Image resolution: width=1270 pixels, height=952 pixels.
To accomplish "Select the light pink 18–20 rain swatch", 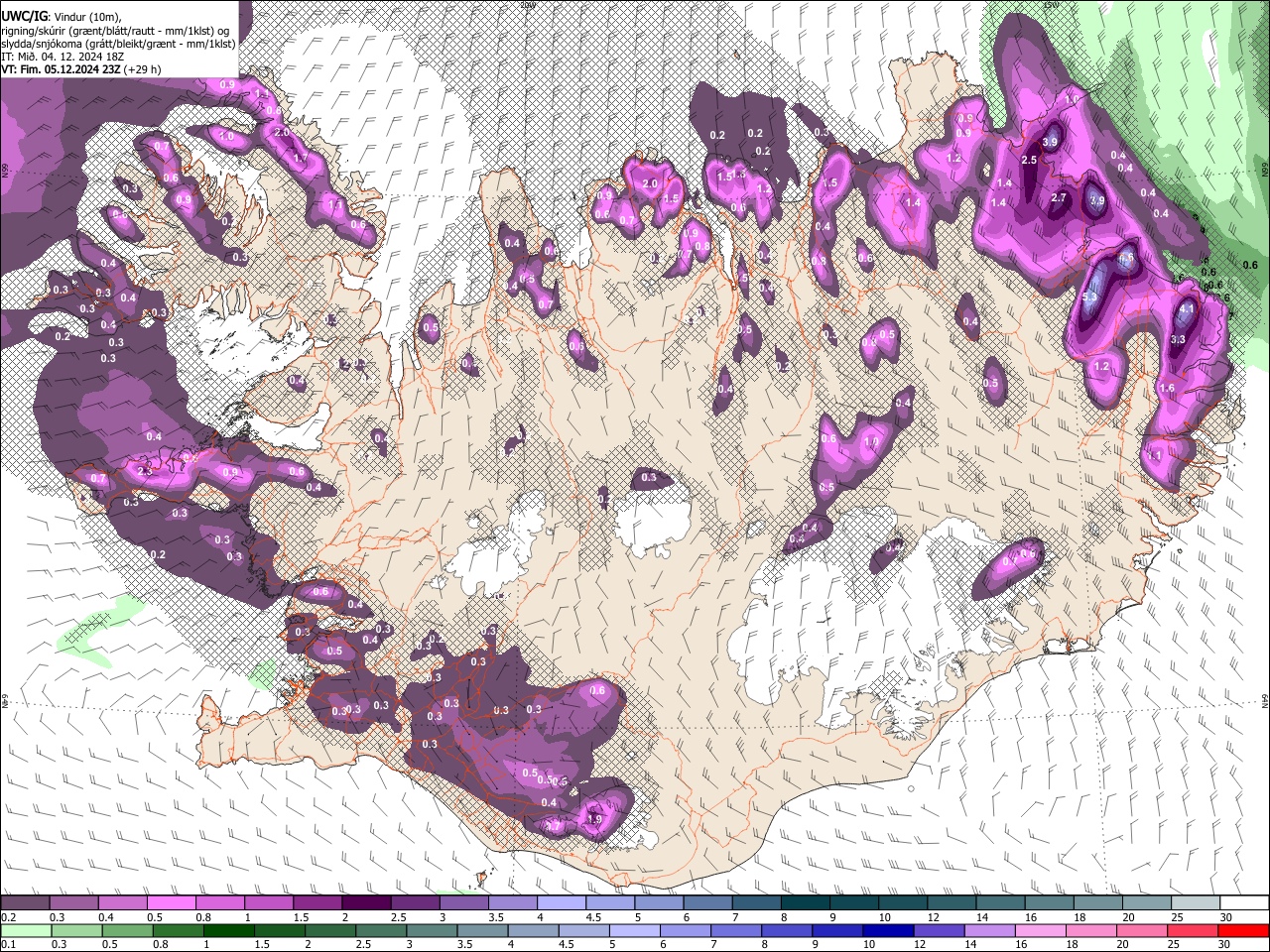I will point(1090,930).
